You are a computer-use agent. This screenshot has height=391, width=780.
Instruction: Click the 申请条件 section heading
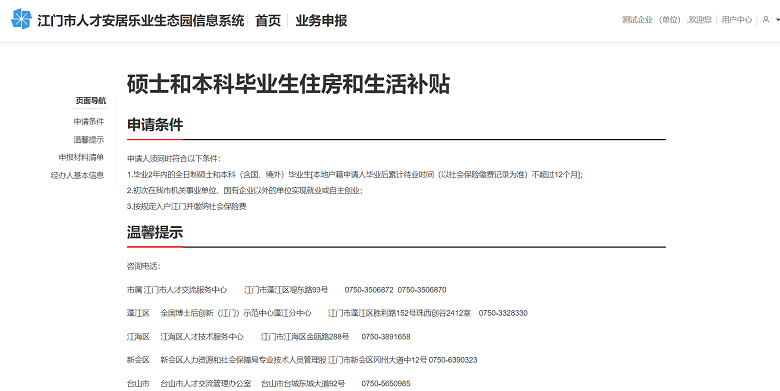point(155,125)
